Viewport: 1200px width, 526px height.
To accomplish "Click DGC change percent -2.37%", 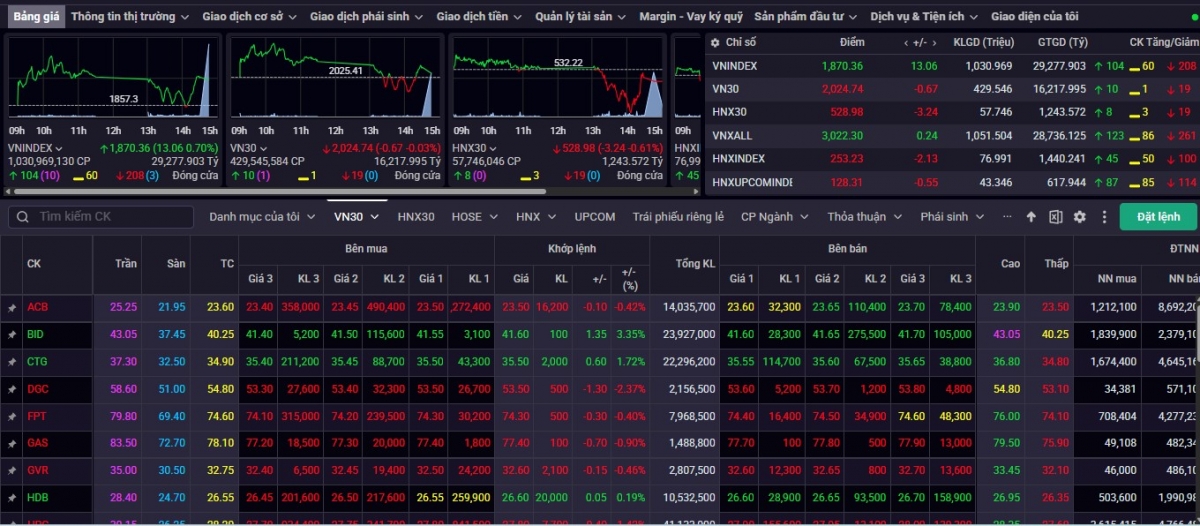I will 629,388.
